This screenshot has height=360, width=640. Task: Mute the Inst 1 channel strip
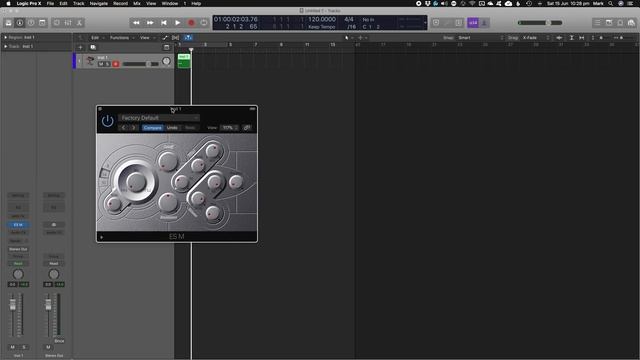click(x=12, y=347)
